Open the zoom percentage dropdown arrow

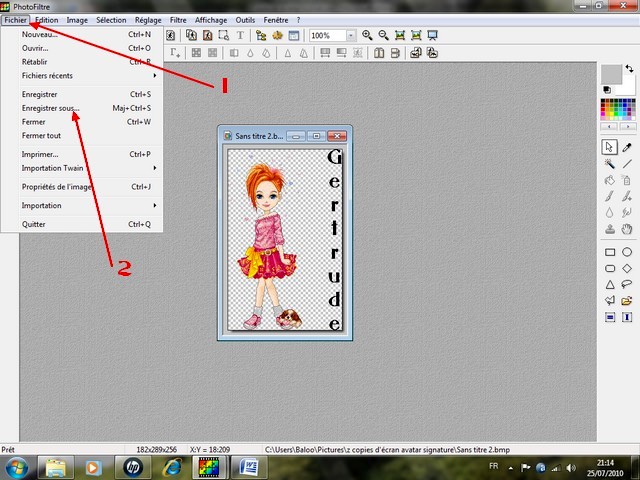pyautogui.click(x=351, y=36)
